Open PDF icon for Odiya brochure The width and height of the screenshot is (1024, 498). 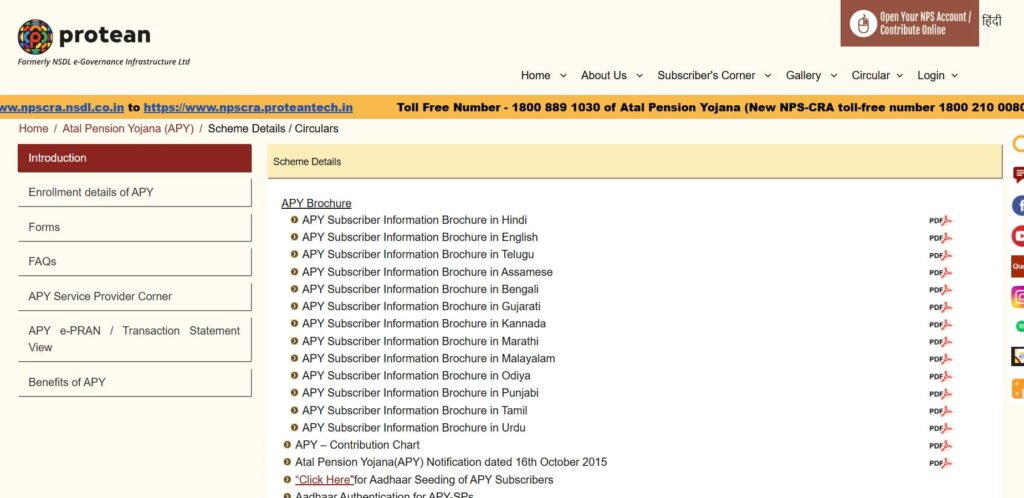coord(940,376)
